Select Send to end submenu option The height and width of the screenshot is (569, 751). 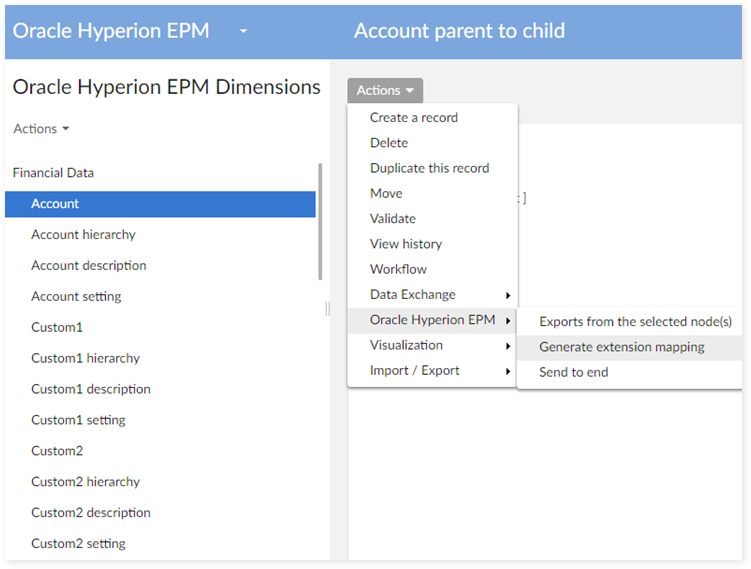pyautogui.click(x=574, y=372)
